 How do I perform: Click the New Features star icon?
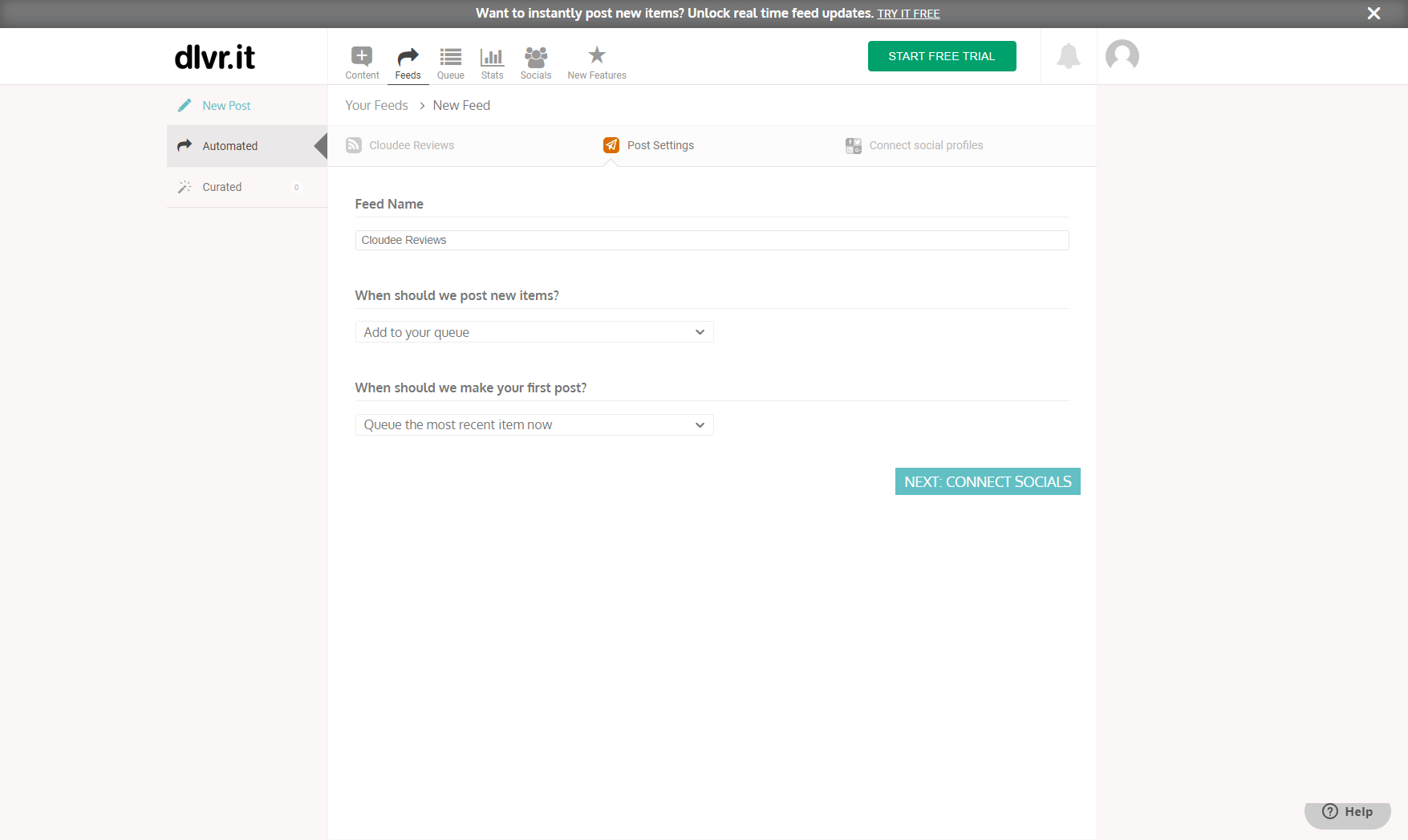point(596,55)
